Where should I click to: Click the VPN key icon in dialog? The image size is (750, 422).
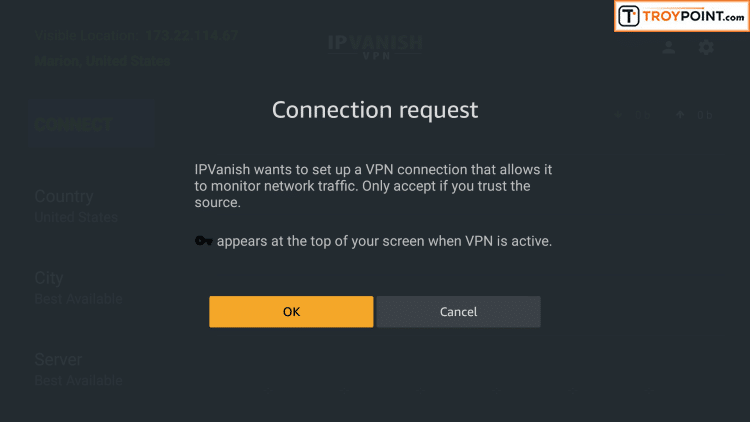[204, 241]
